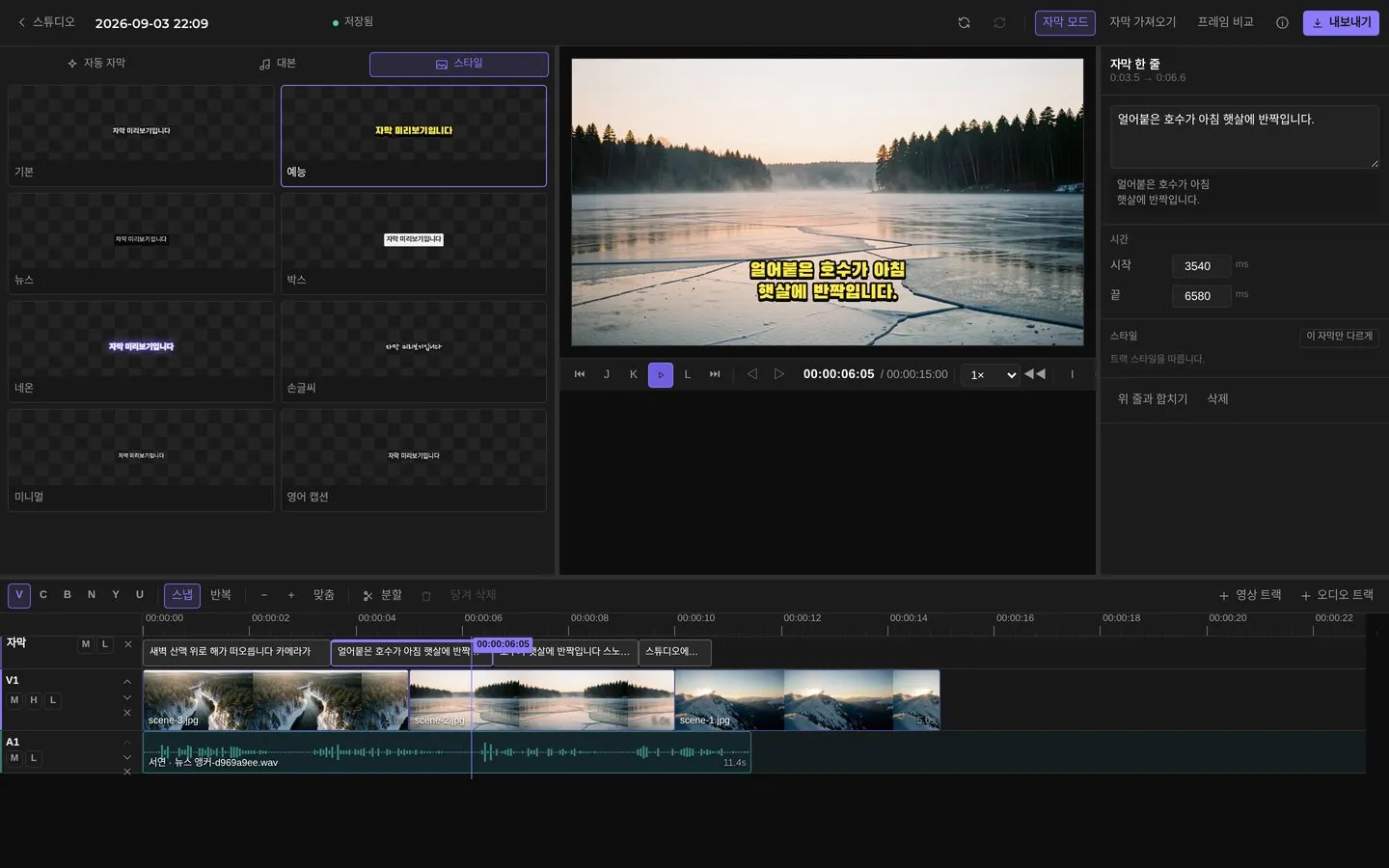
Task: Click the 시작 start time field showing 3540
Action: point(1201,266)
